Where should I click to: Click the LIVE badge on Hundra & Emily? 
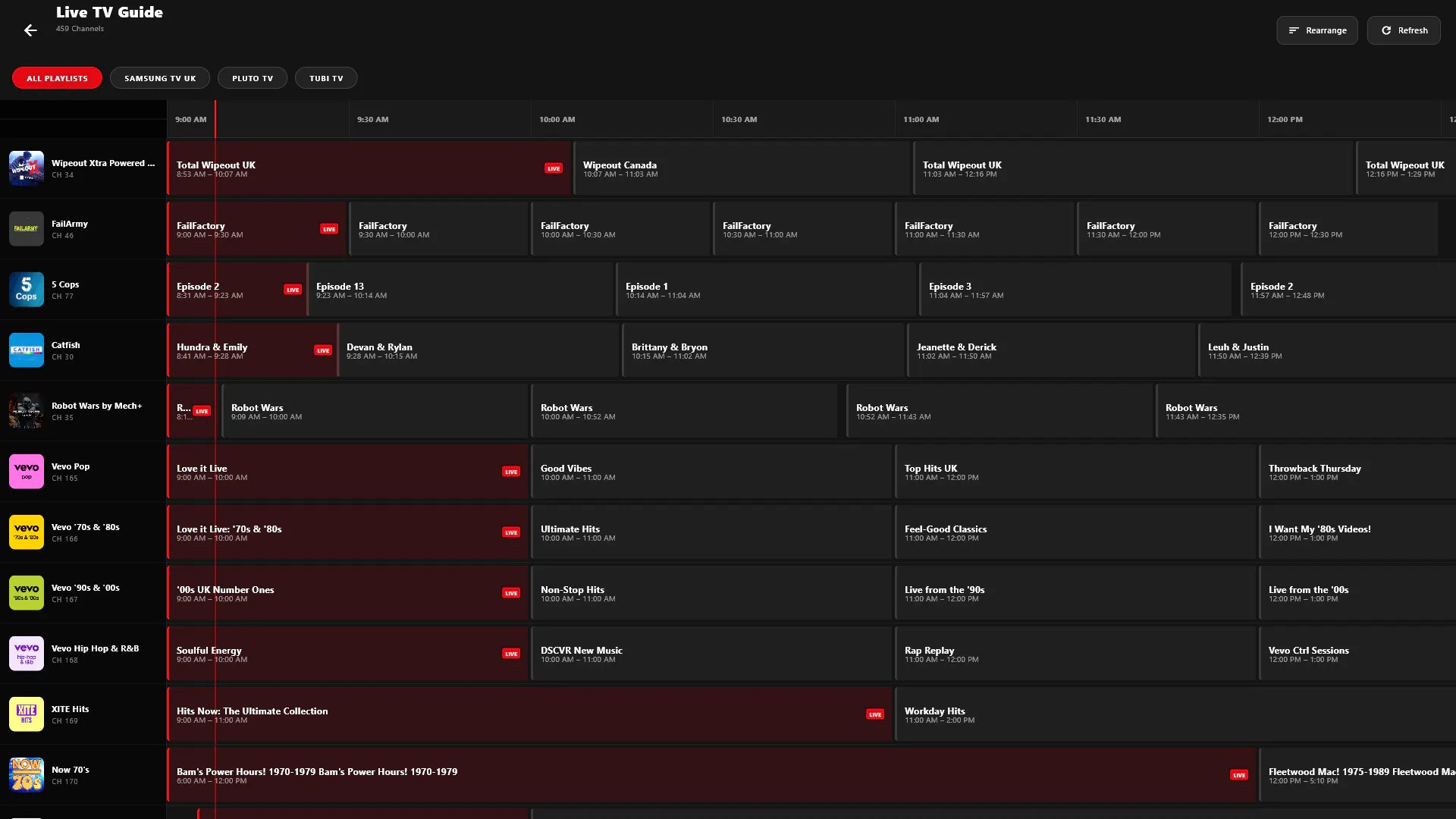[x=323, y=350]
